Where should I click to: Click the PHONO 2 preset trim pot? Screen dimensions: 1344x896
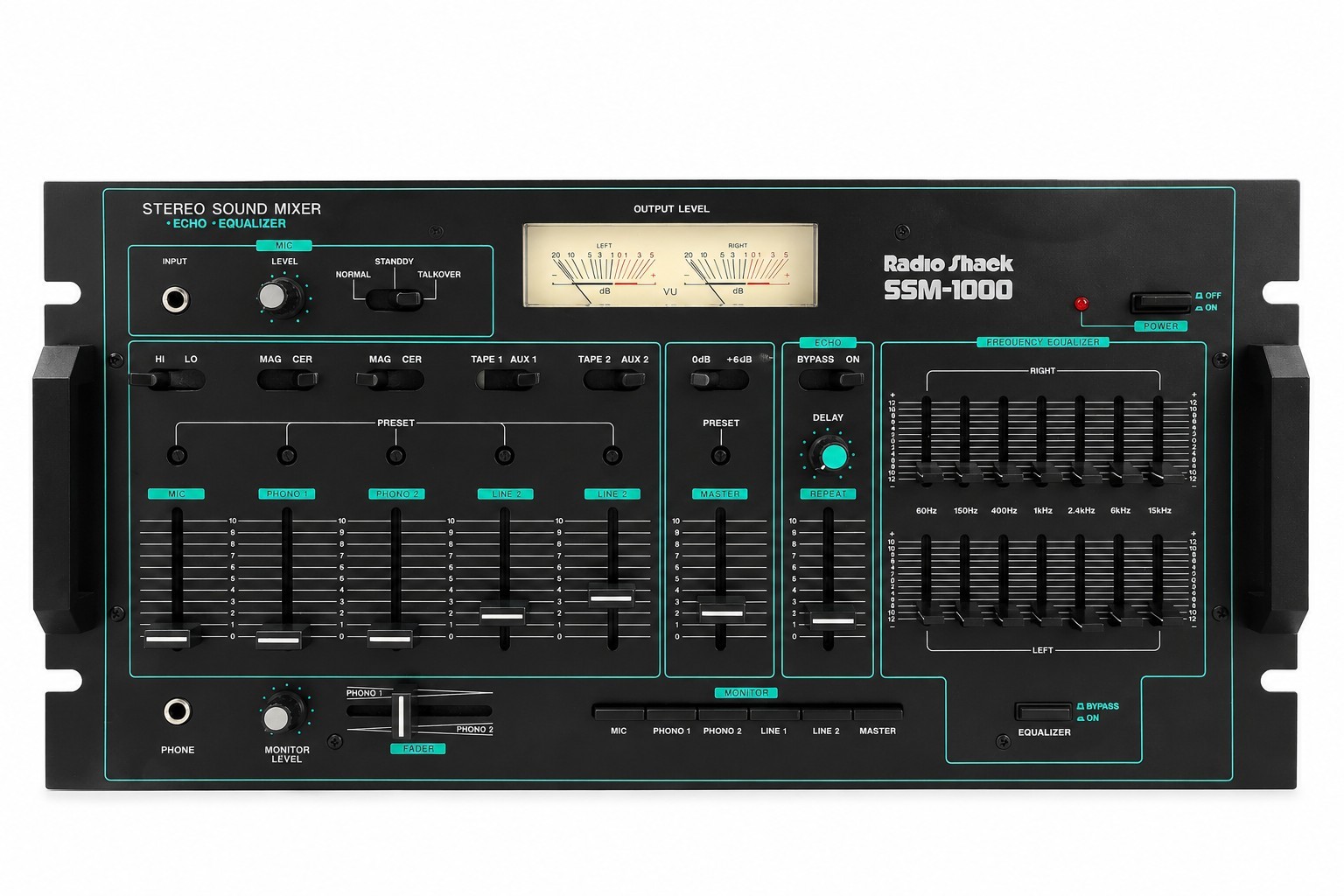(396, 455)
